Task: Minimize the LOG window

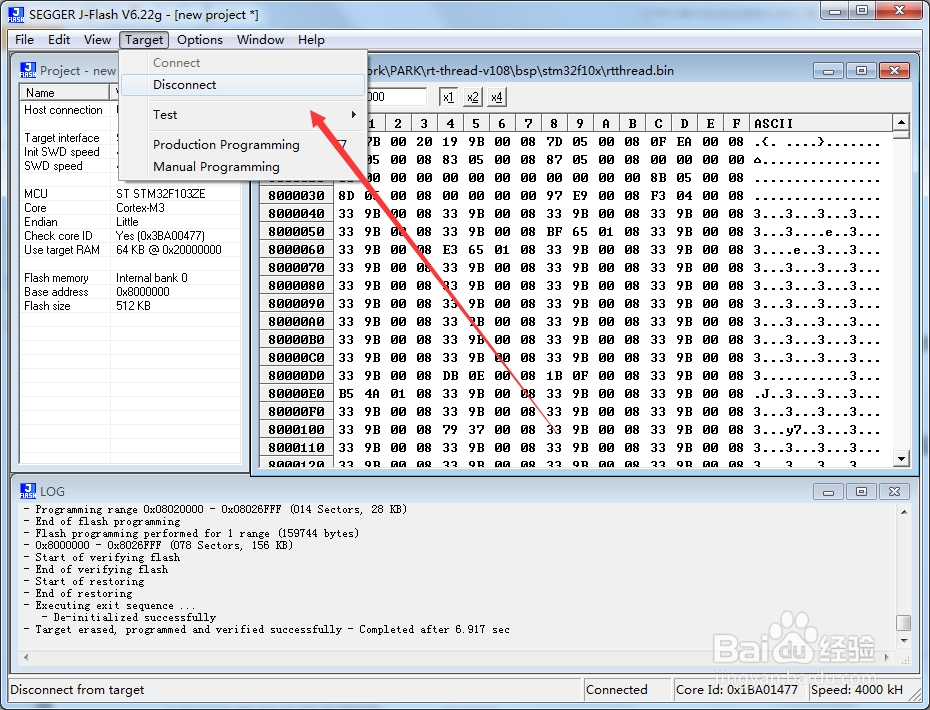Action: 828,492
